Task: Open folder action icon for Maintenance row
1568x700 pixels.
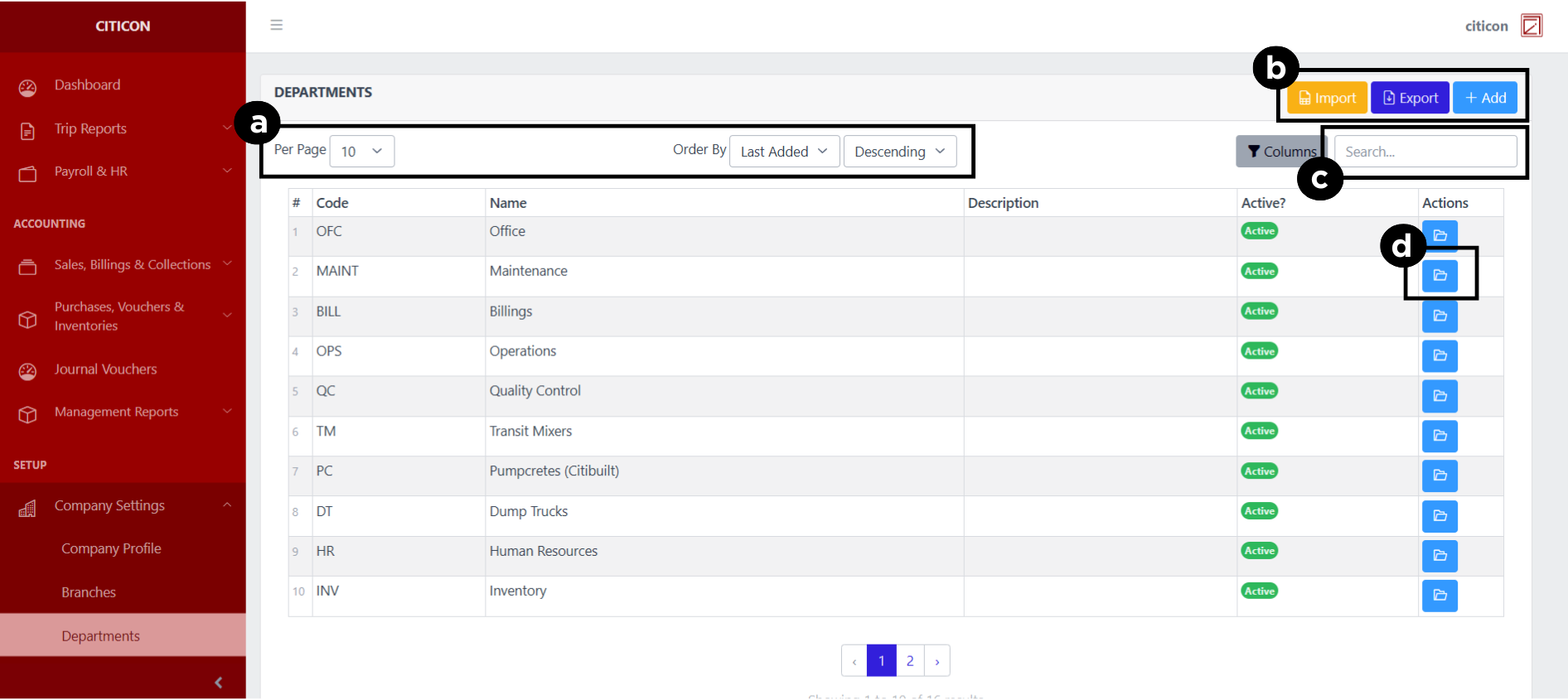Action: click(x=1440, y=275)
